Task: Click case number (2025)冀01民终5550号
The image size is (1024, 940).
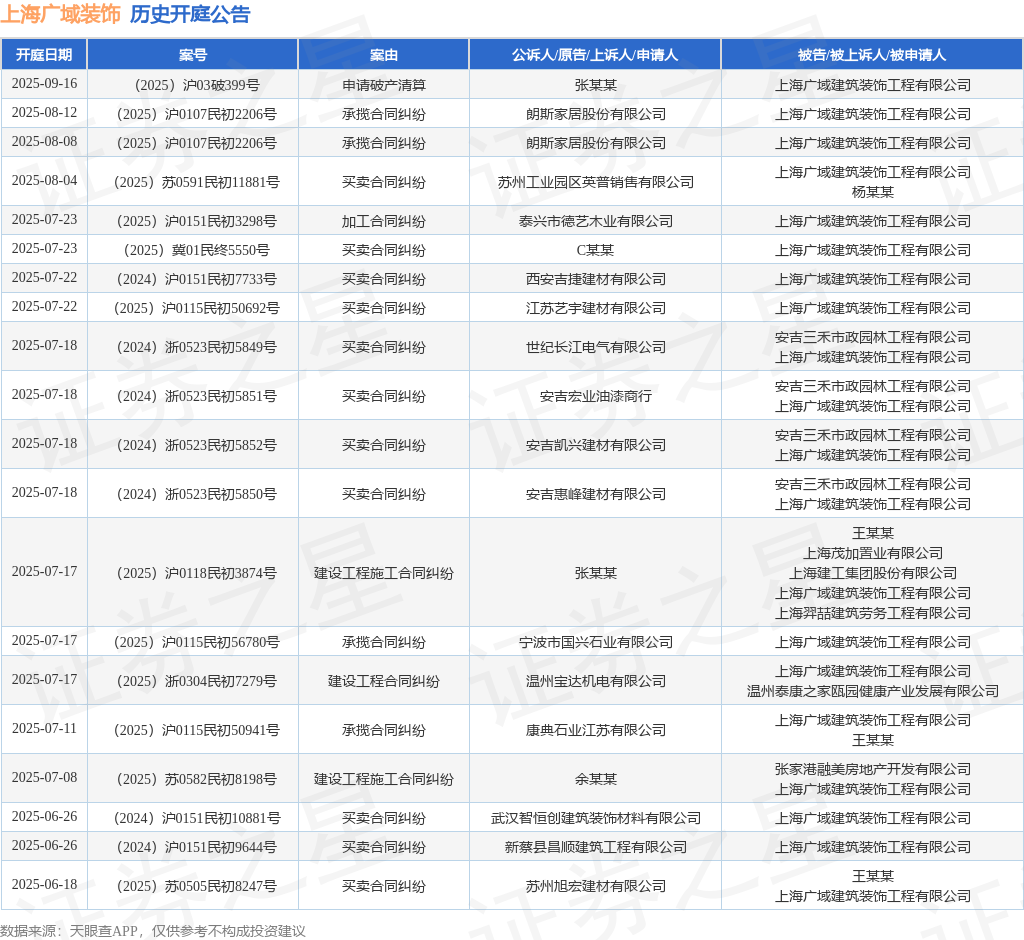Action: pos(197,250)
